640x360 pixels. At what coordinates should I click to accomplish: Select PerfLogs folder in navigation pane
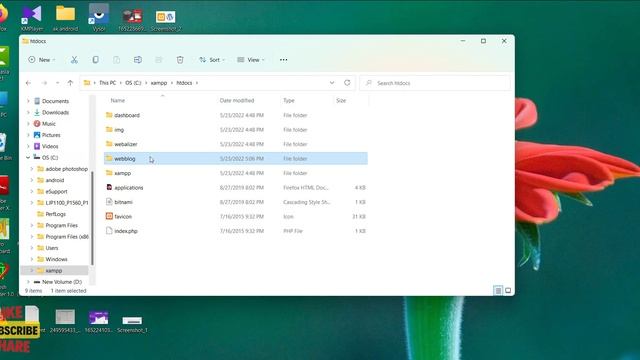[x=56, y=214]
